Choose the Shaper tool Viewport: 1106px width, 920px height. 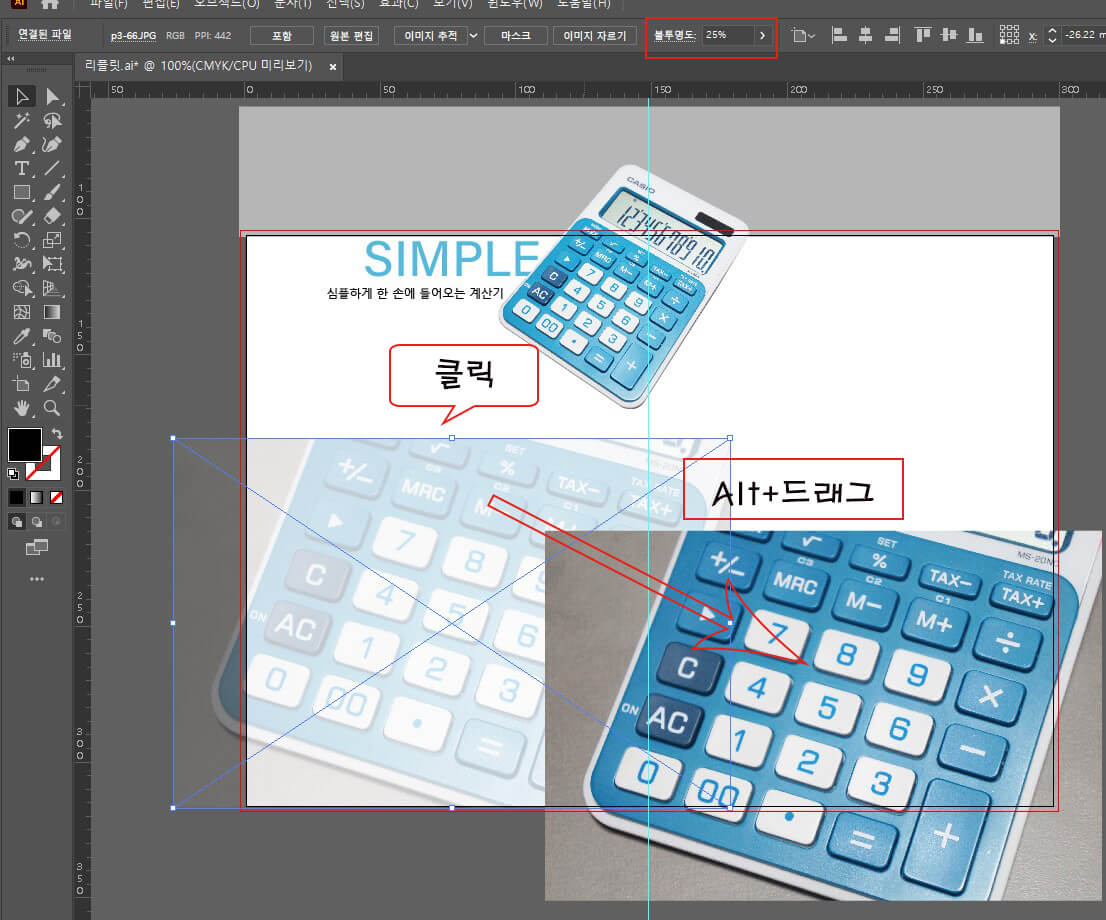coord(22,217)
